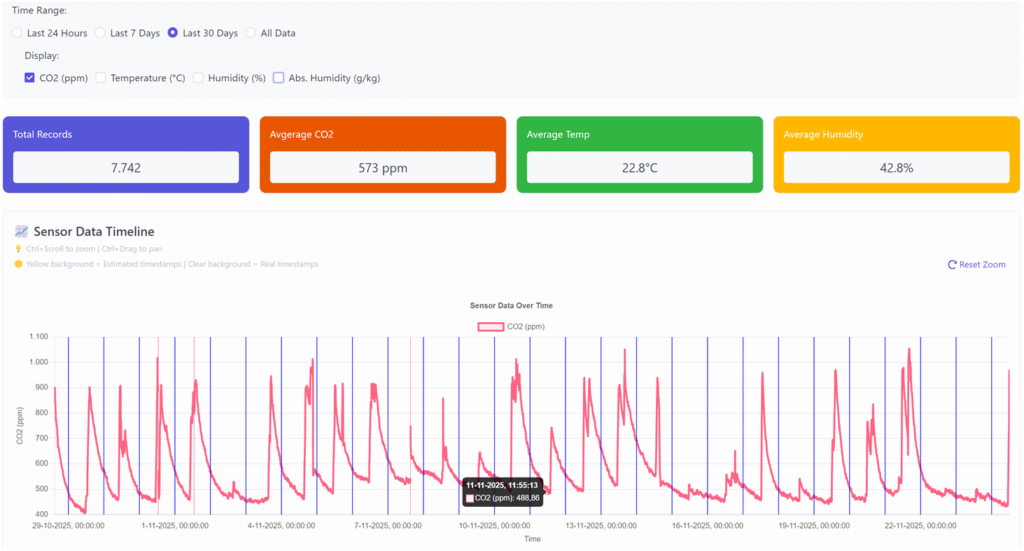This screenshot has height=551, width=1024.
Task: Select the Last 7 Days radio button
Action: coord(100,33)
